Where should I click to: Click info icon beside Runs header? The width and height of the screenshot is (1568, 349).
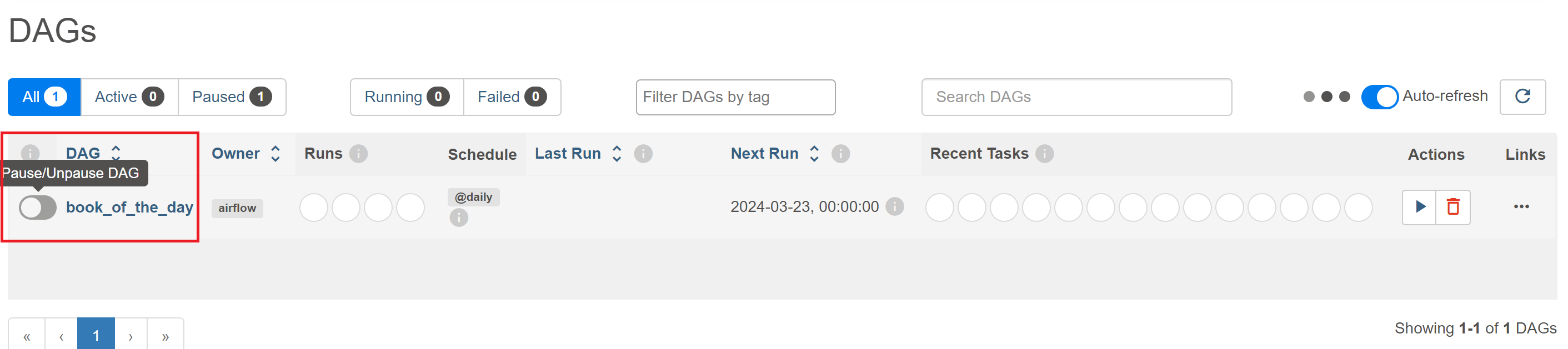[359, 154]
